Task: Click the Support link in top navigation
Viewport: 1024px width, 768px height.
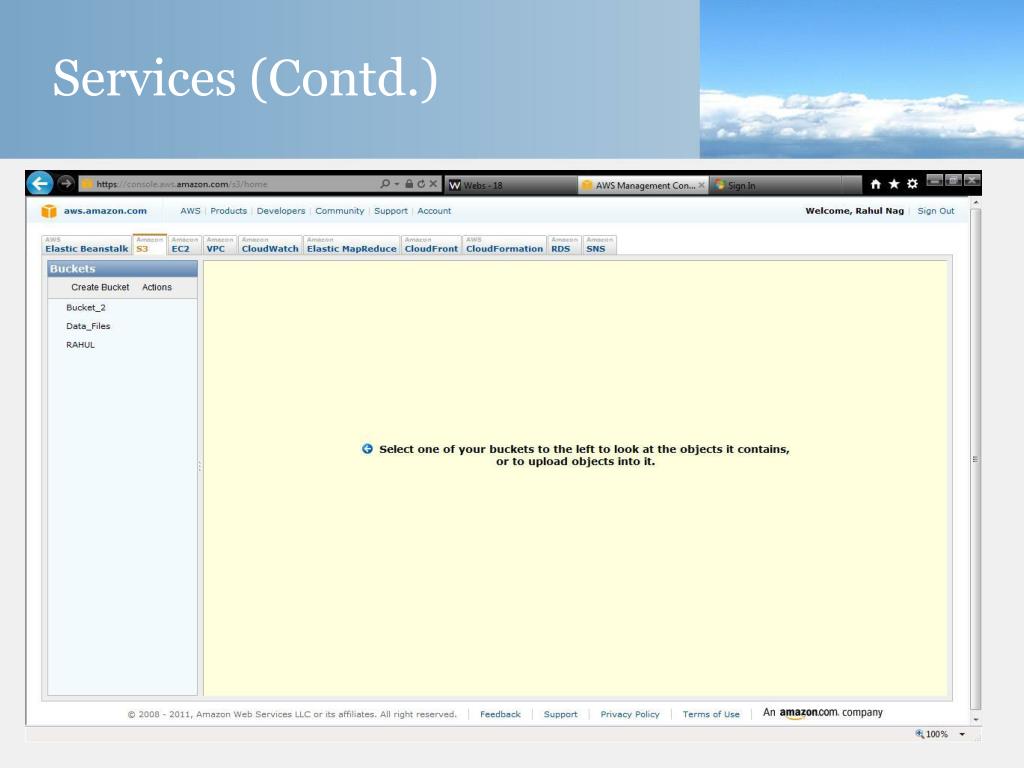Action: (x=391, y=211)
